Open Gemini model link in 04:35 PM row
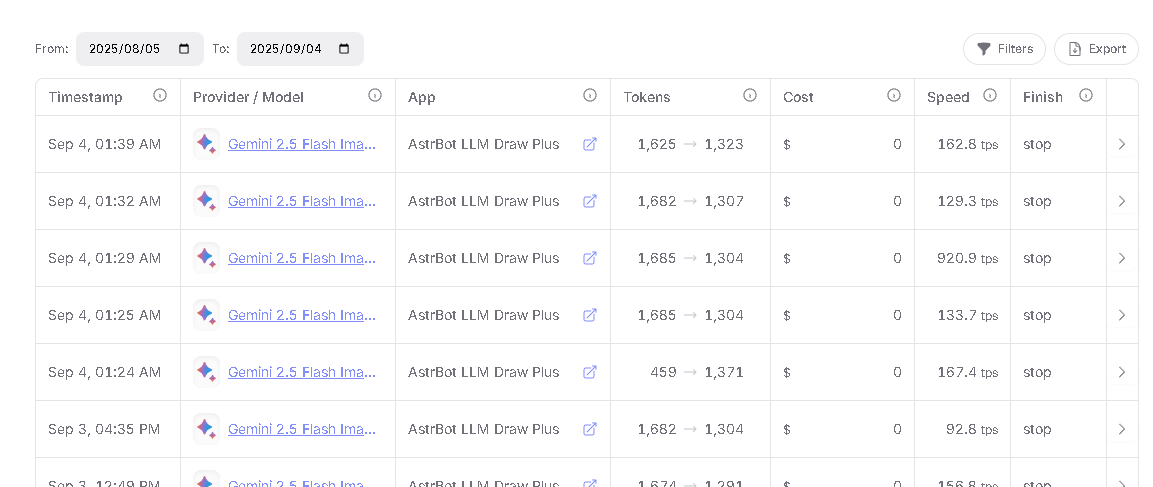This screenshot has height=487, width=1153. (301, 429)
